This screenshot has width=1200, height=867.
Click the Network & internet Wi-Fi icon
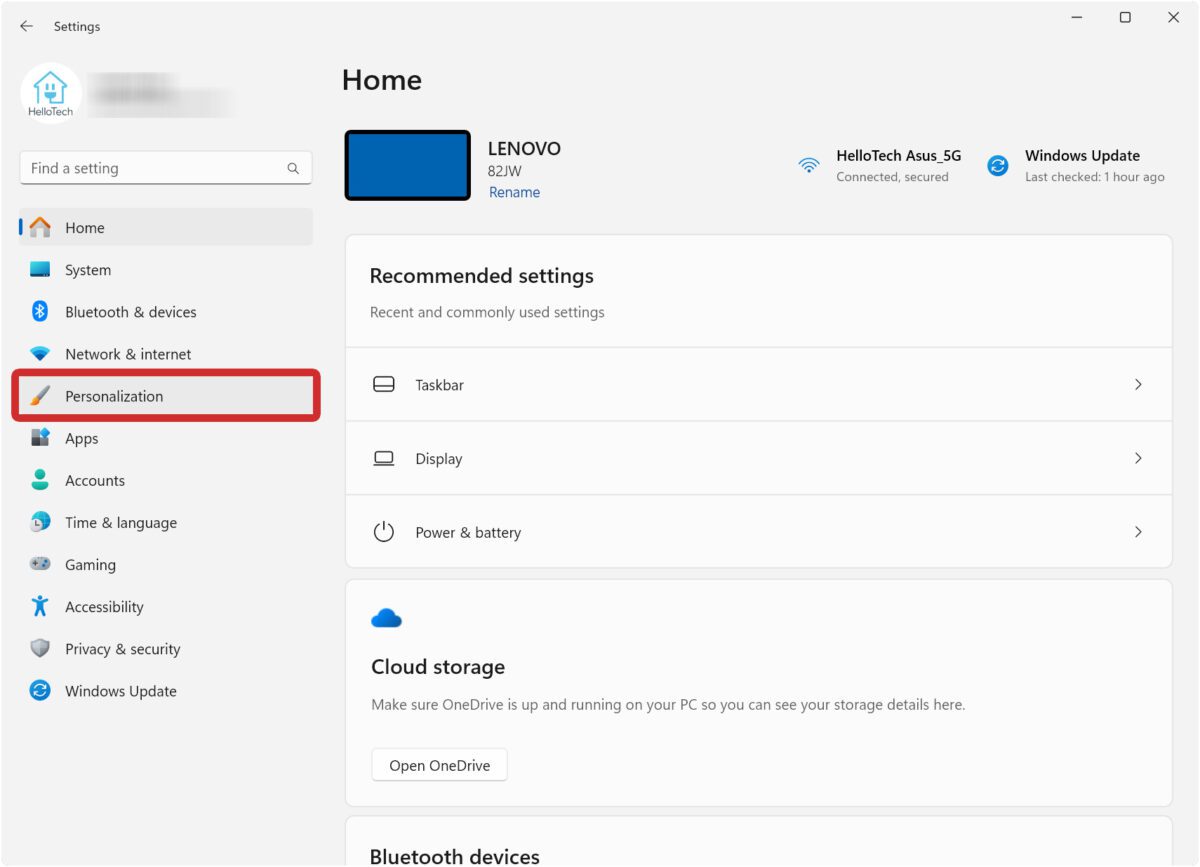[40, 354]
